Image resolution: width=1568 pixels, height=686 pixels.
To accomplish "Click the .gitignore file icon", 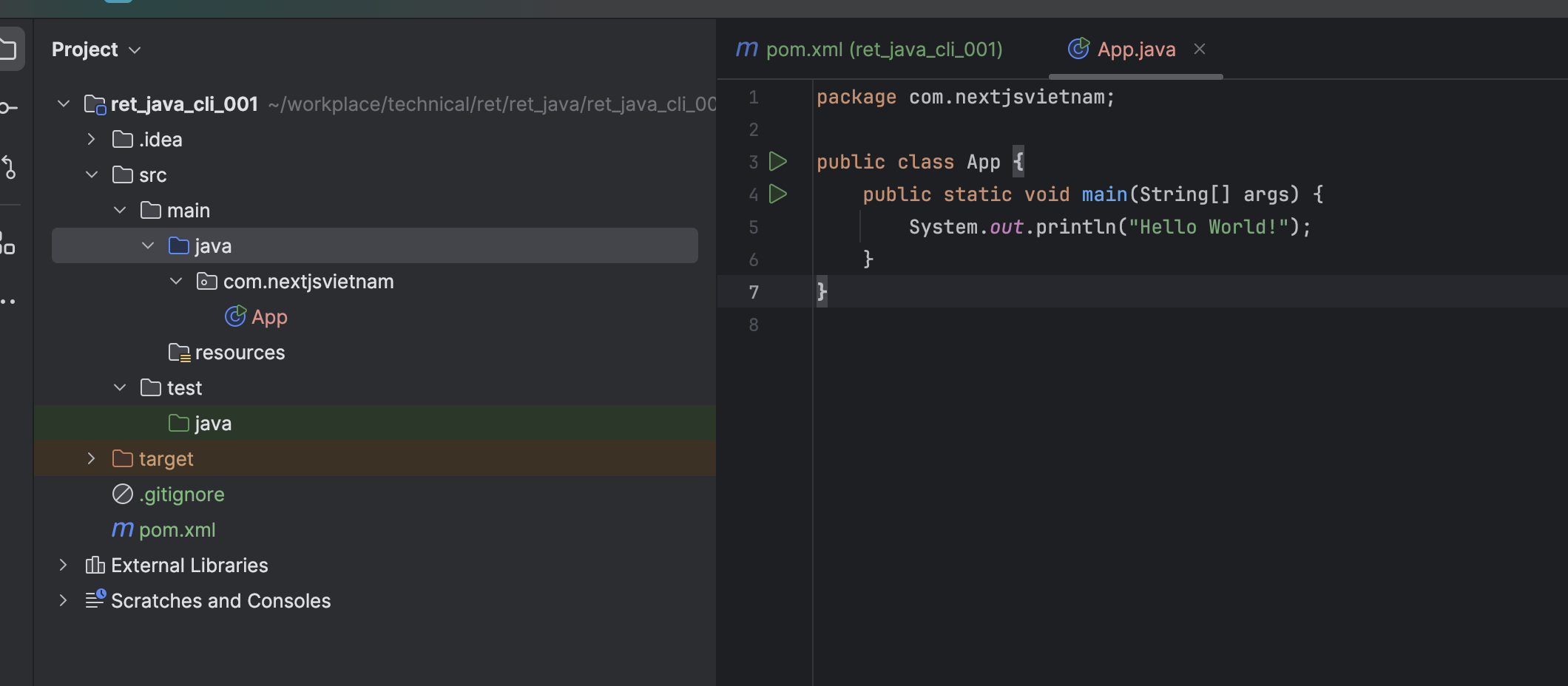I will click(x=123, y=494).
